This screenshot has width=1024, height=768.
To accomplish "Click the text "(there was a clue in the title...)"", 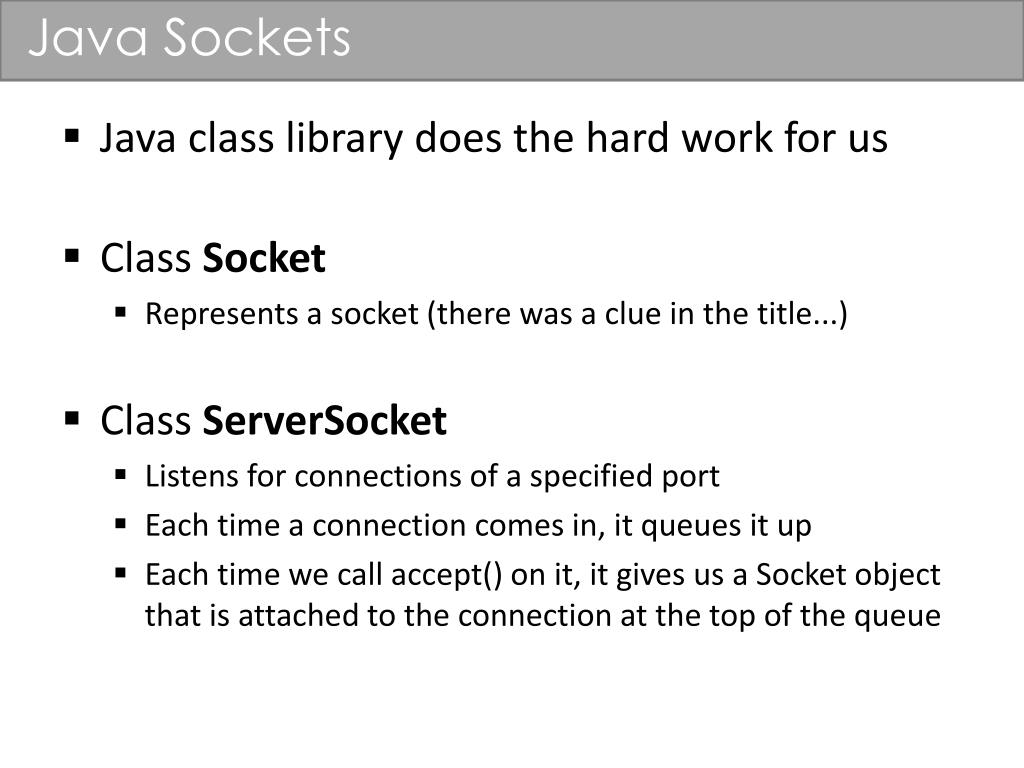I will pos(637,314).
